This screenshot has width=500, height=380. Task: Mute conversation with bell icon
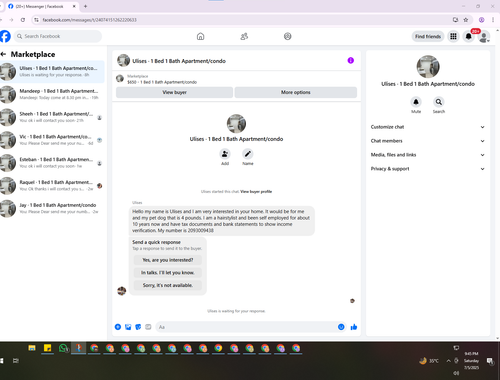[x=416, y=102]
